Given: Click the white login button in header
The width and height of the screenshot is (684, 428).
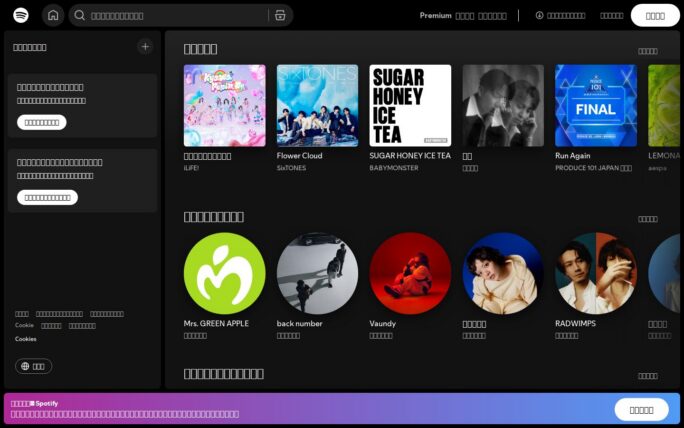Looking at the screenshot, I should [655, 16].
